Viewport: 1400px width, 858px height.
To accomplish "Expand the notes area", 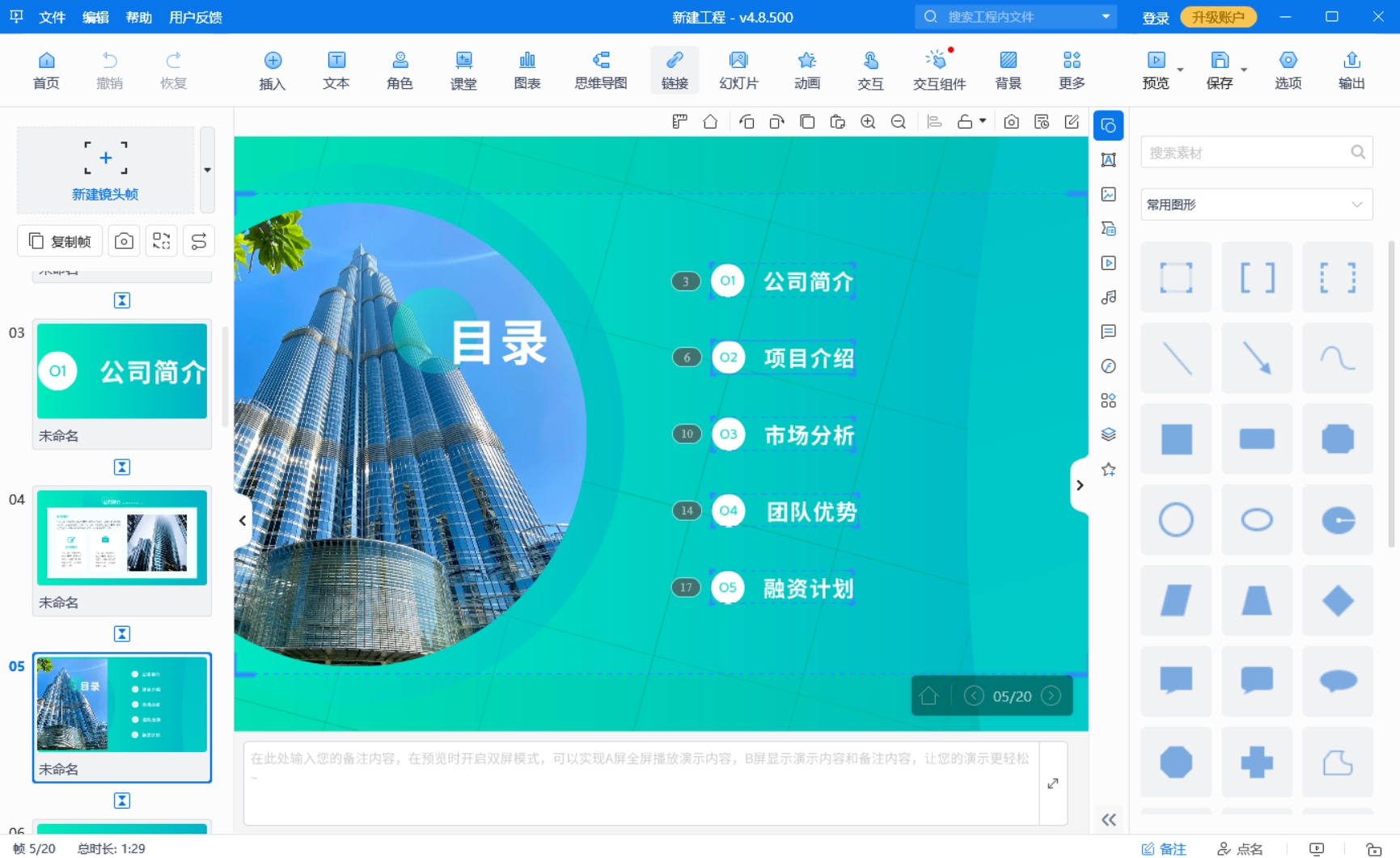I will pyautogui.click(x=1052, y=784).
